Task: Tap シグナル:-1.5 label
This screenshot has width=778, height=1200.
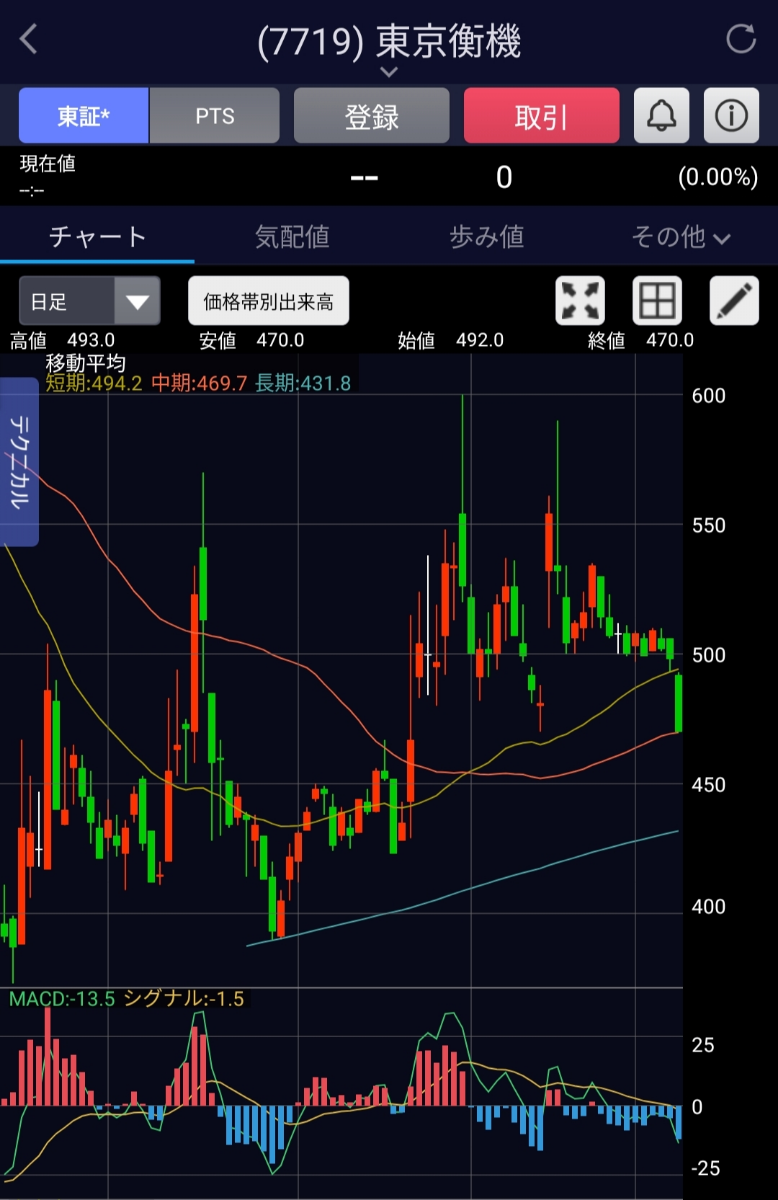Action: point(184,998)
